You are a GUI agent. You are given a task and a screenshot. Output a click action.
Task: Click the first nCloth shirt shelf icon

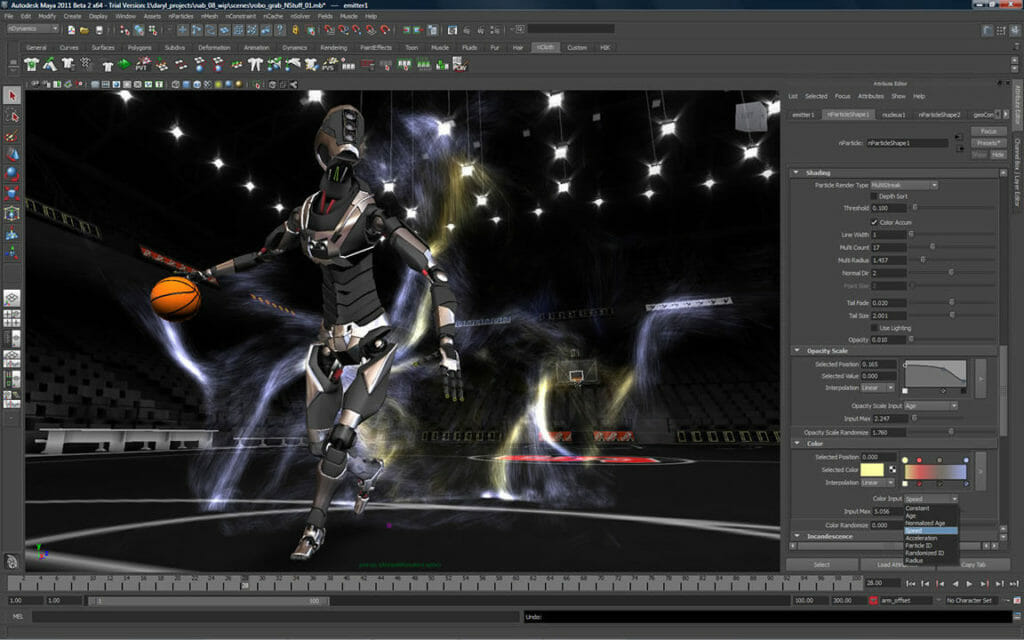(32, 64)
